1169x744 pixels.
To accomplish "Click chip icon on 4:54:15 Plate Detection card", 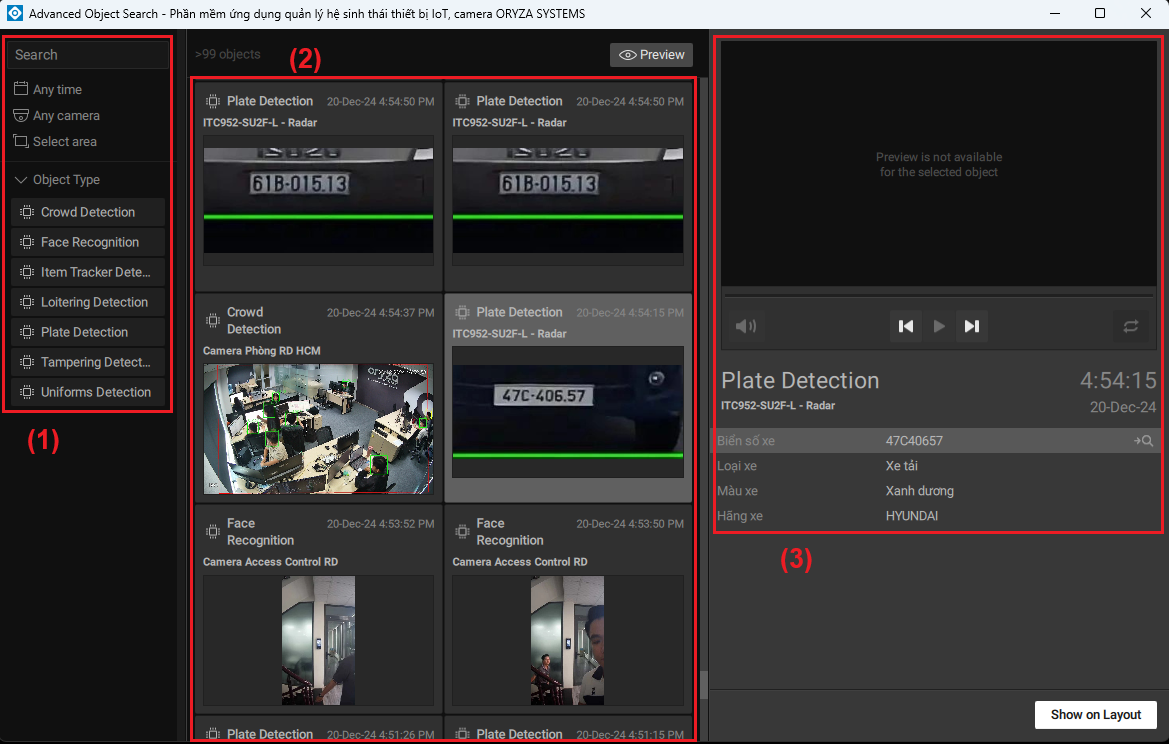I will (x=462, y=312).
